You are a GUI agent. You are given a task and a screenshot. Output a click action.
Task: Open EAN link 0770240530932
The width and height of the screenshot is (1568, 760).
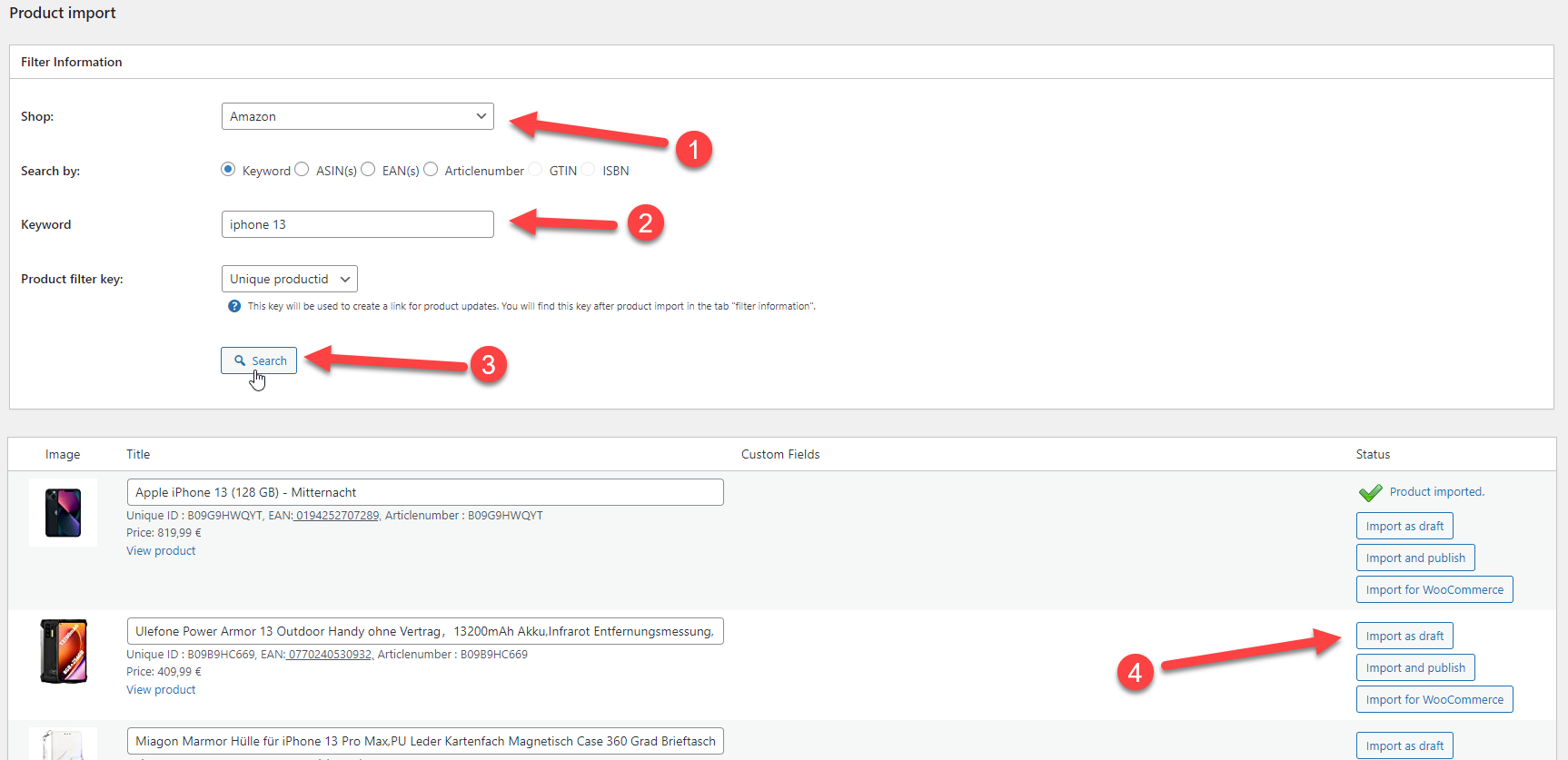(x=329, y=655)
